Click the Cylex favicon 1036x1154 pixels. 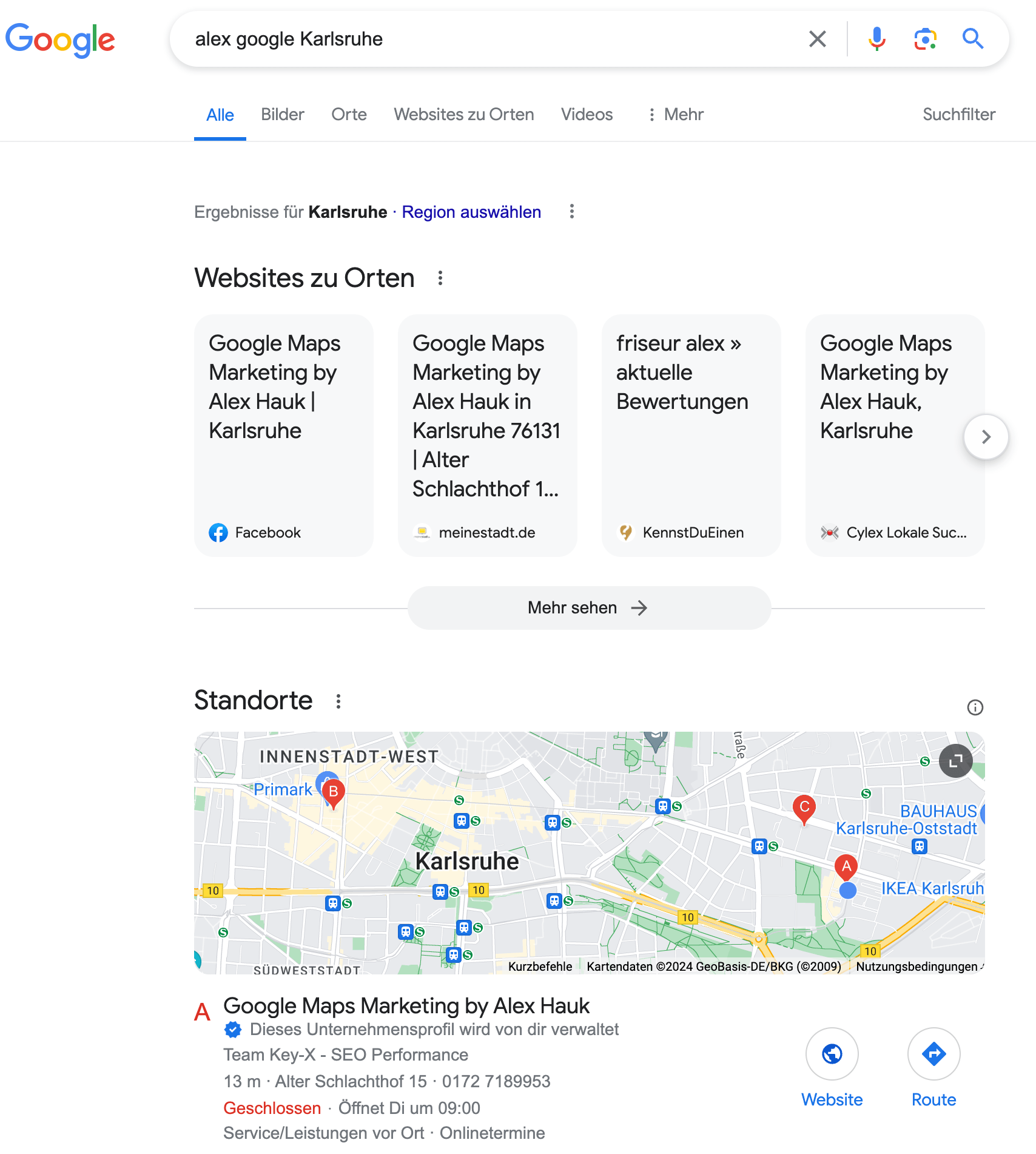click(830, 533)
